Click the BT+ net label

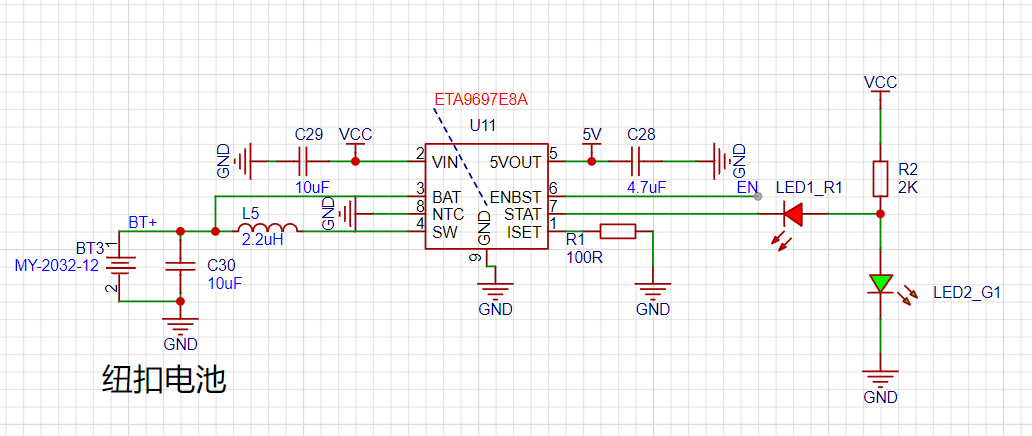pos(143,221)
